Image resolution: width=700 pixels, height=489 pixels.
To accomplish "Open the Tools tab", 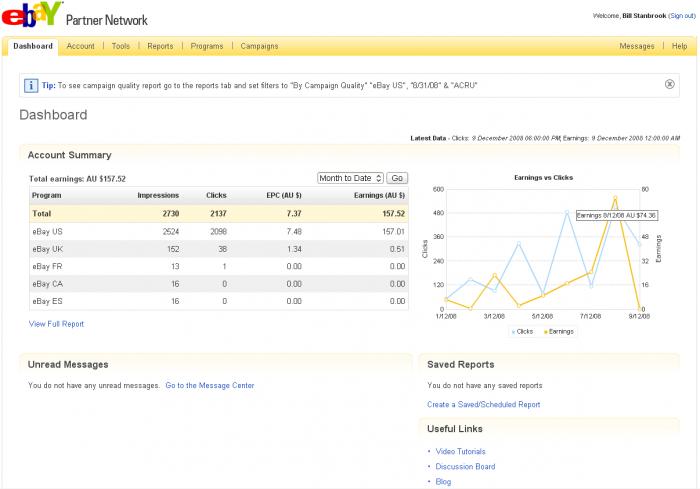I will [120, 46].
